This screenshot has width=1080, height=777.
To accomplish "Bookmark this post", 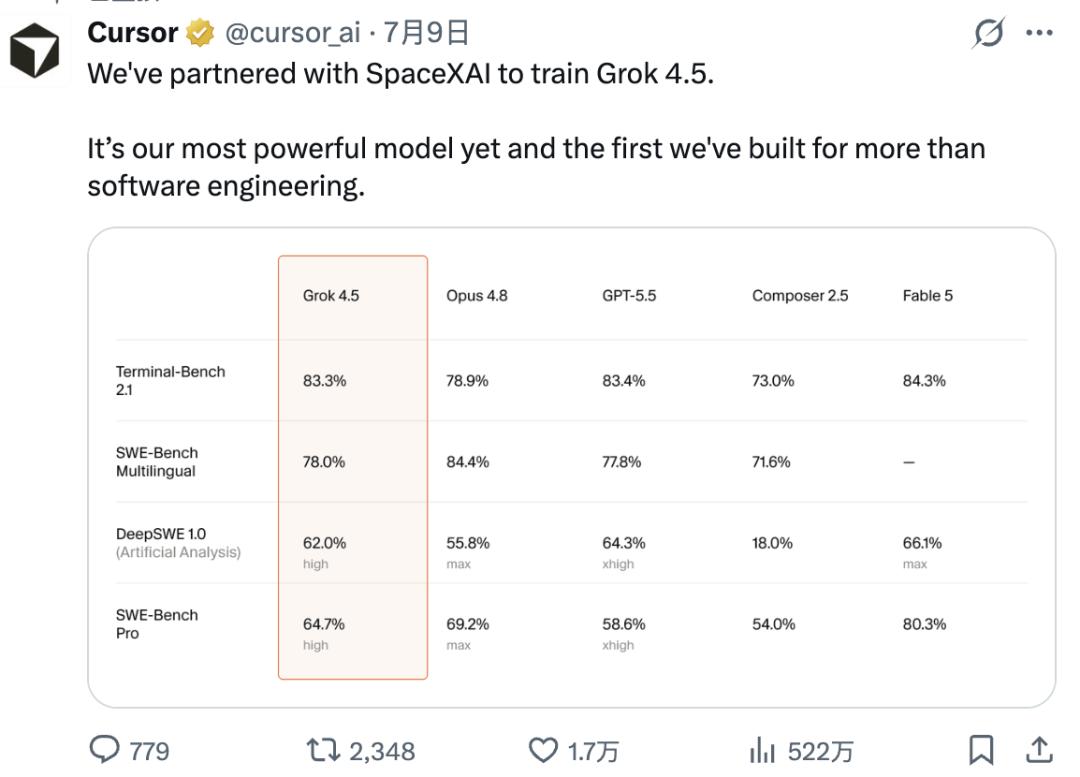I will pyautogui.click(x=981, y=750).
